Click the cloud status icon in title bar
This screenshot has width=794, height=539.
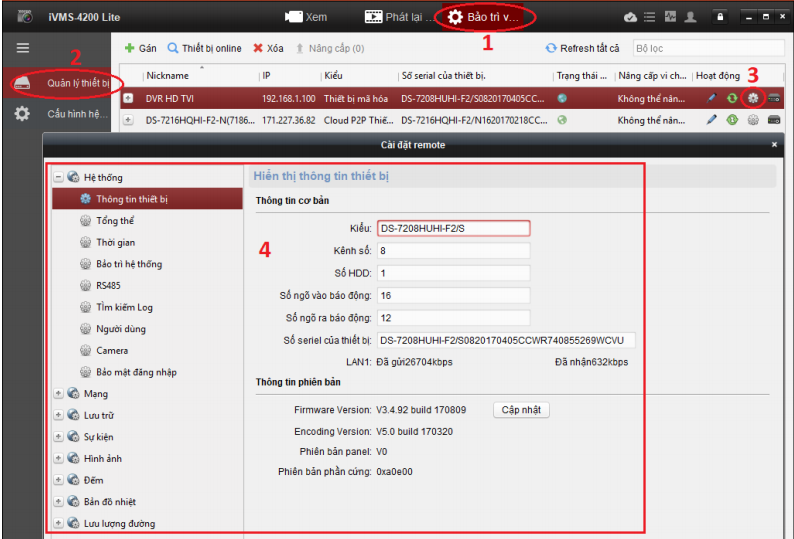(630, 17)
